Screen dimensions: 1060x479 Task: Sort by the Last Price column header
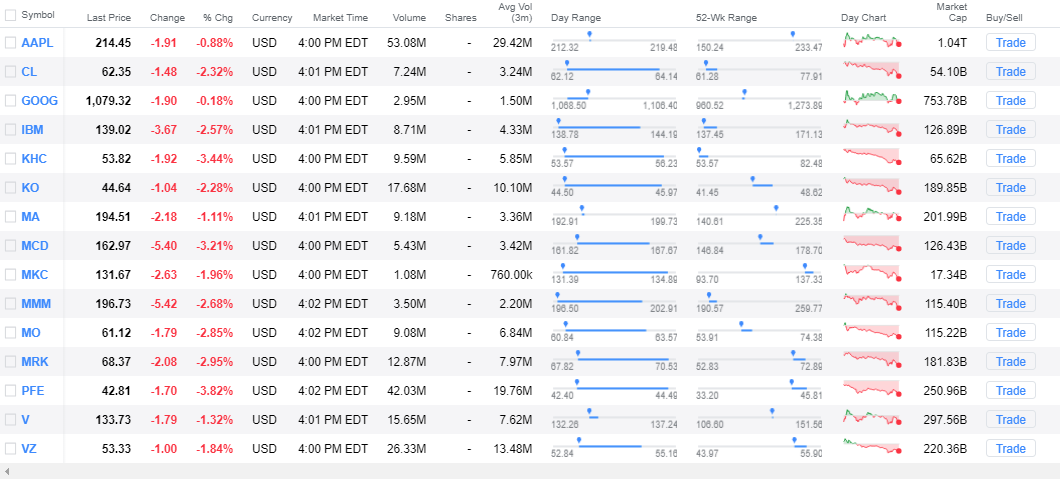109,18
